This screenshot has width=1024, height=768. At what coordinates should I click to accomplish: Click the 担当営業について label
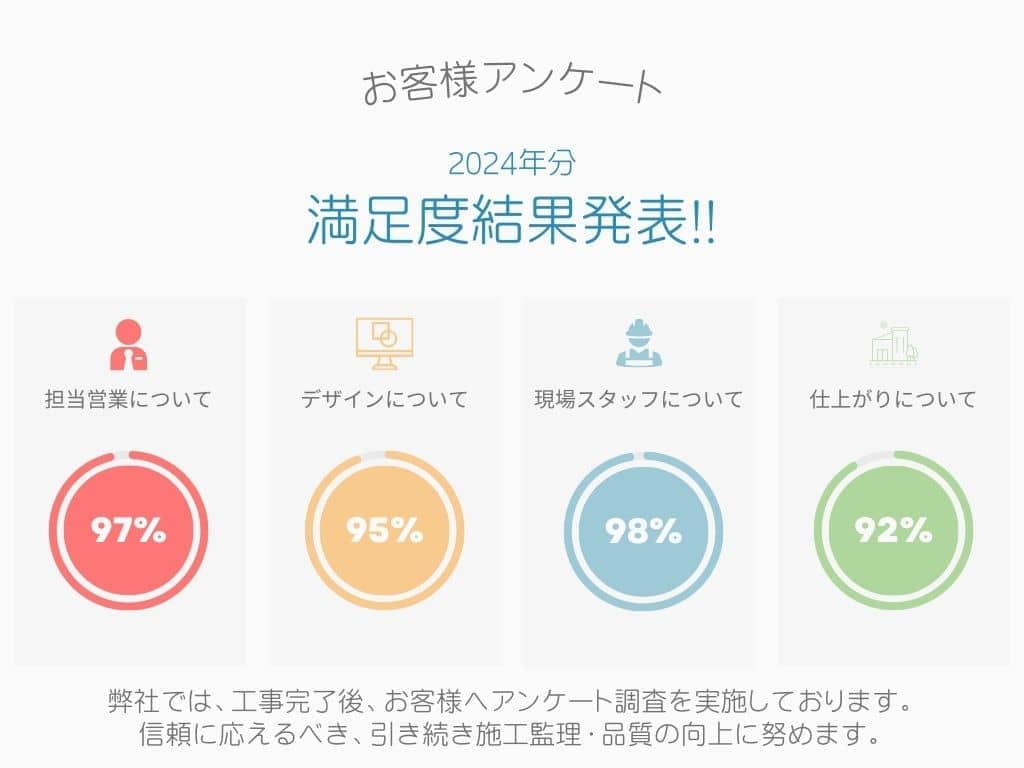[129, 399]
